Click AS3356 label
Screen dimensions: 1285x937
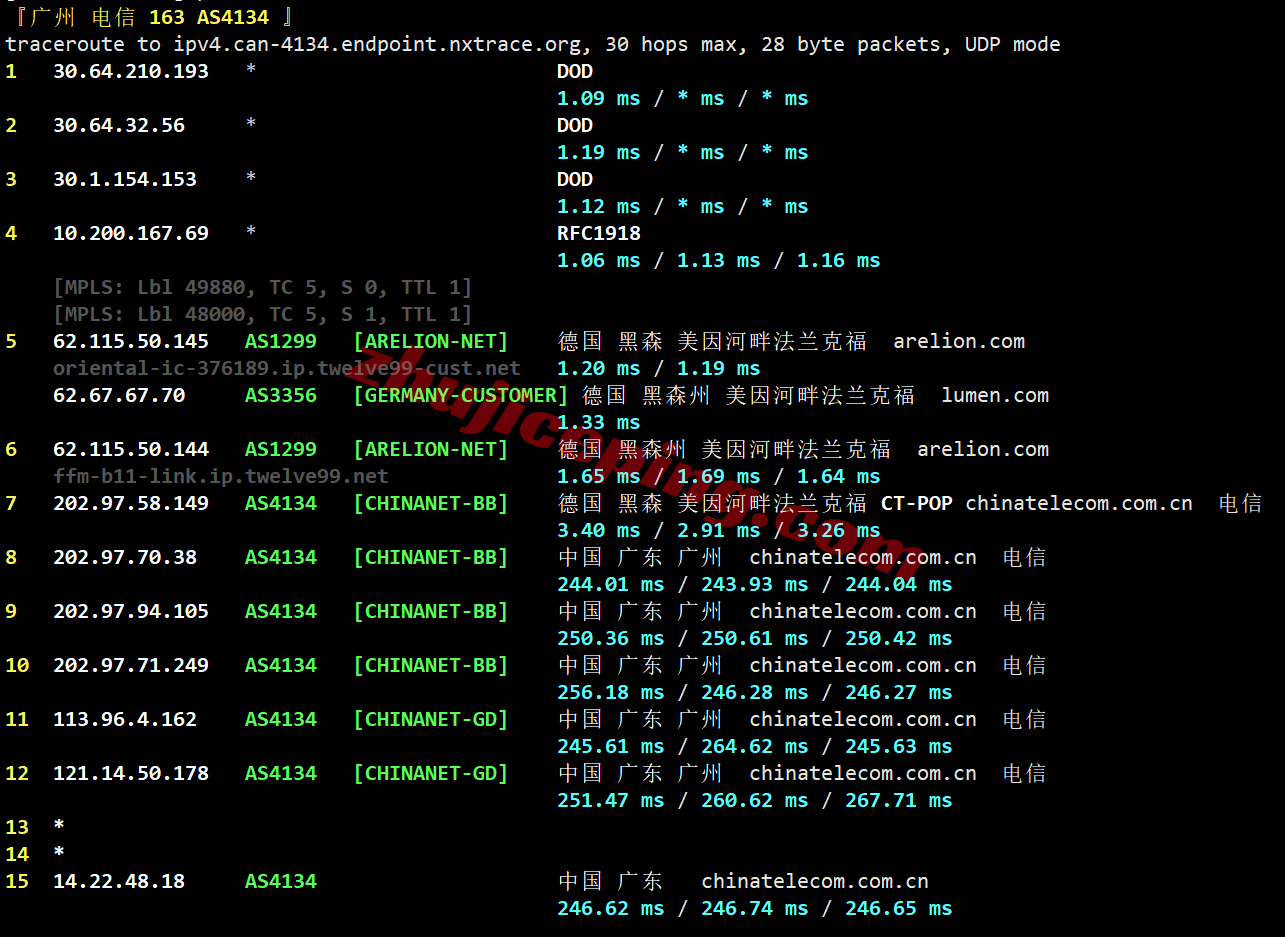point(281,395)
